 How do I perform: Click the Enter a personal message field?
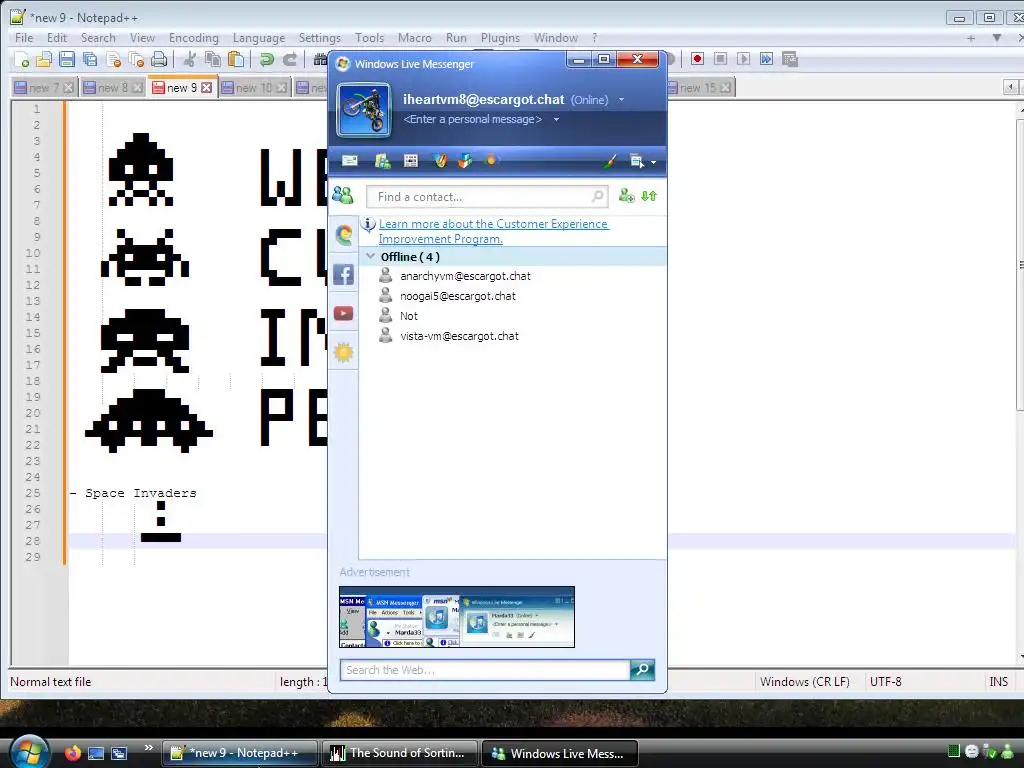point(473,120)
